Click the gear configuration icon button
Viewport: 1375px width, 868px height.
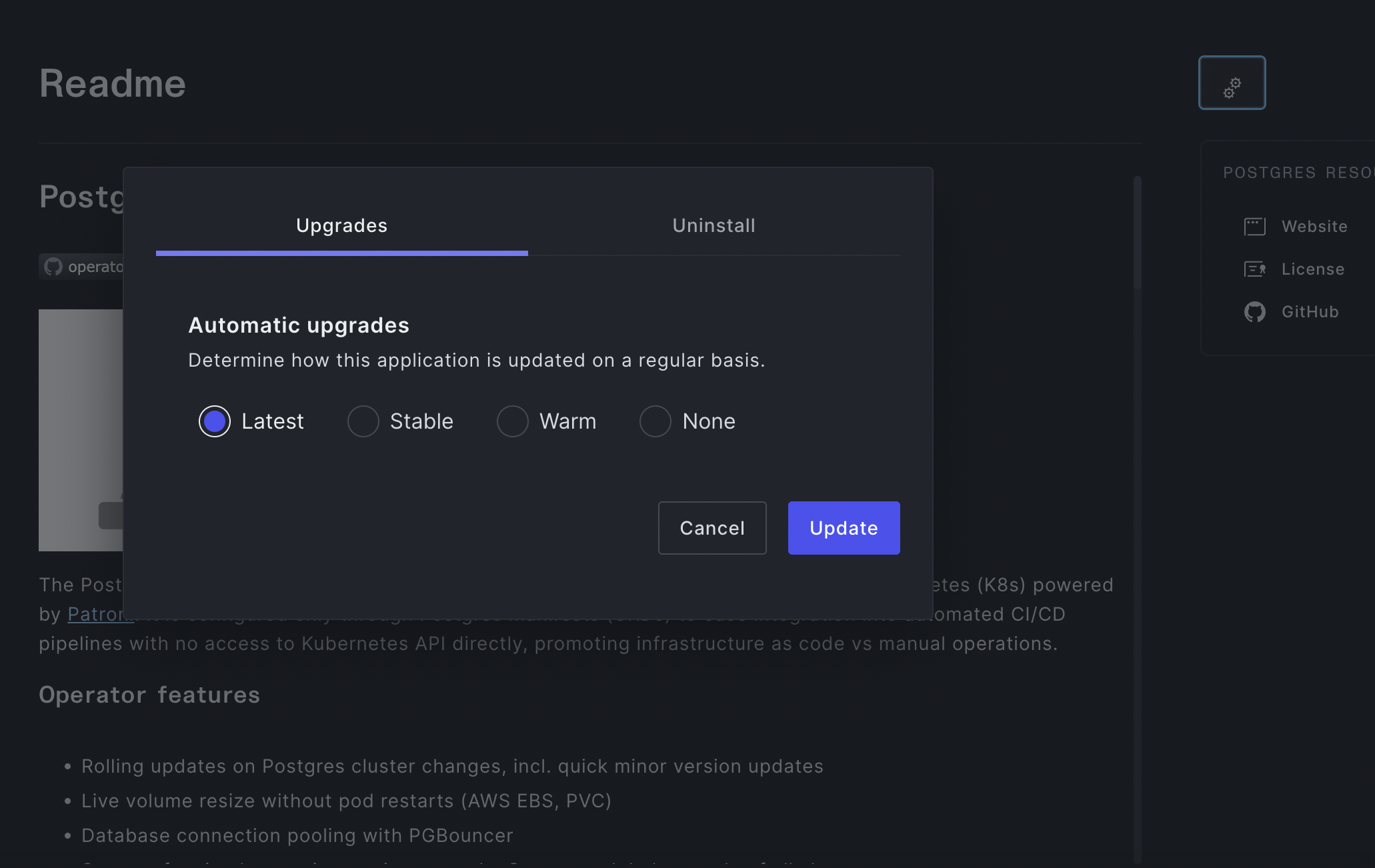(x=1232, y=83)
